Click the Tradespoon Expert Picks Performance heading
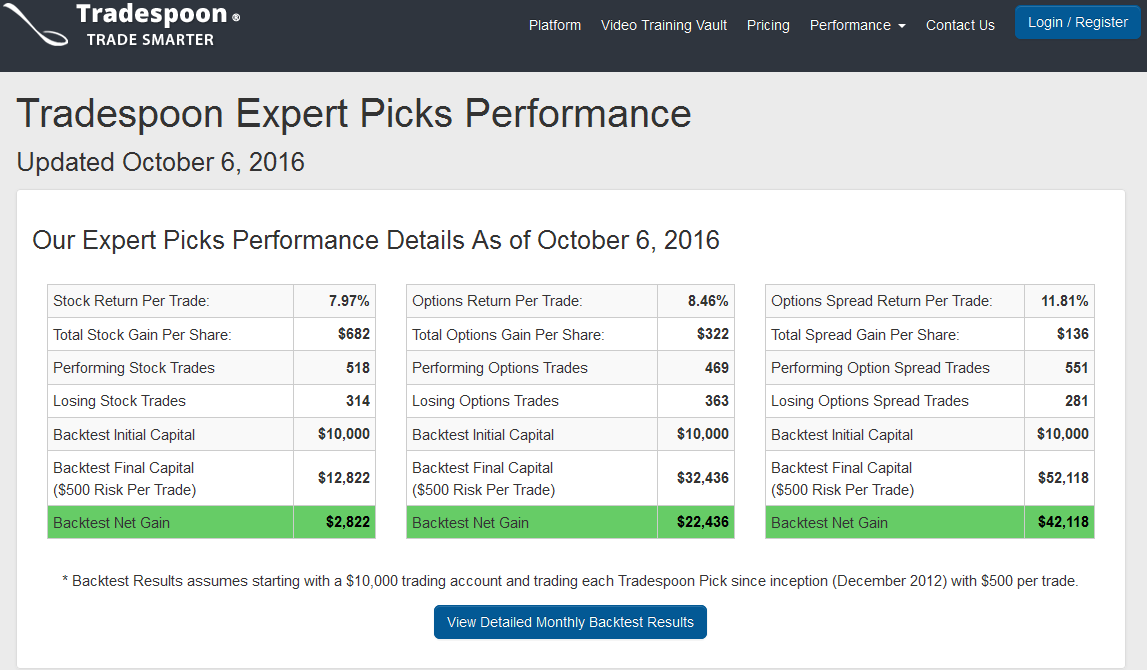This screenshot has width=1147, height=670. (x=354, y=114)
